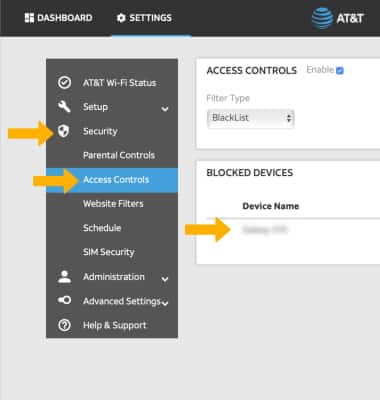Select the blurred blocked device entry

tap(265, 230)
